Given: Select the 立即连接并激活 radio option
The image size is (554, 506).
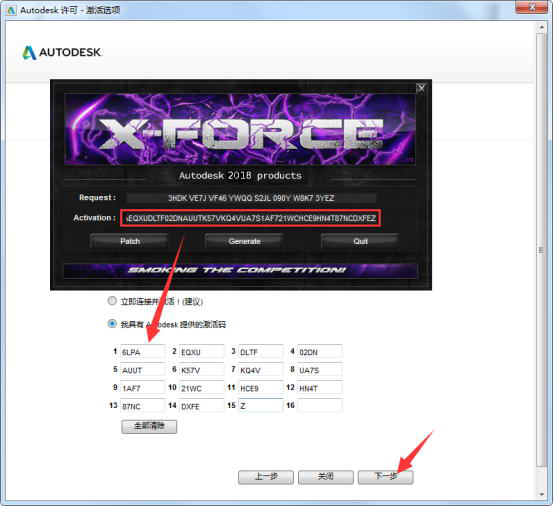Looking at the screenshot, I should click(112, 301).
